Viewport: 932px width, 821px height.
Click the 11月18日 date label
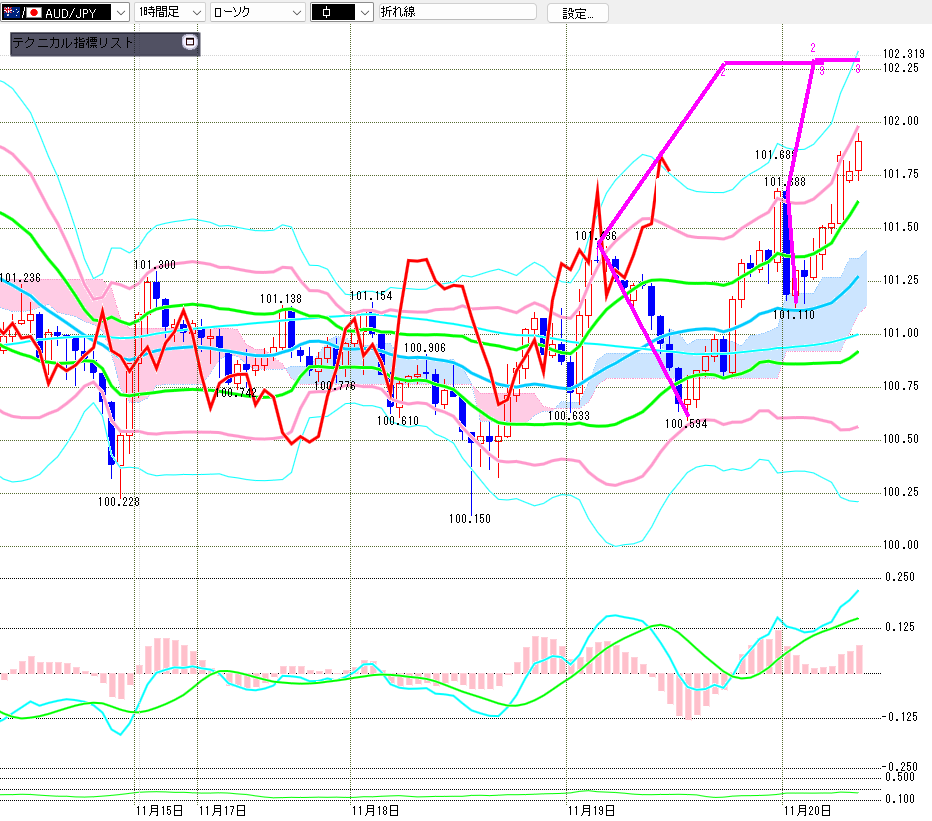(x=376, y=810)
